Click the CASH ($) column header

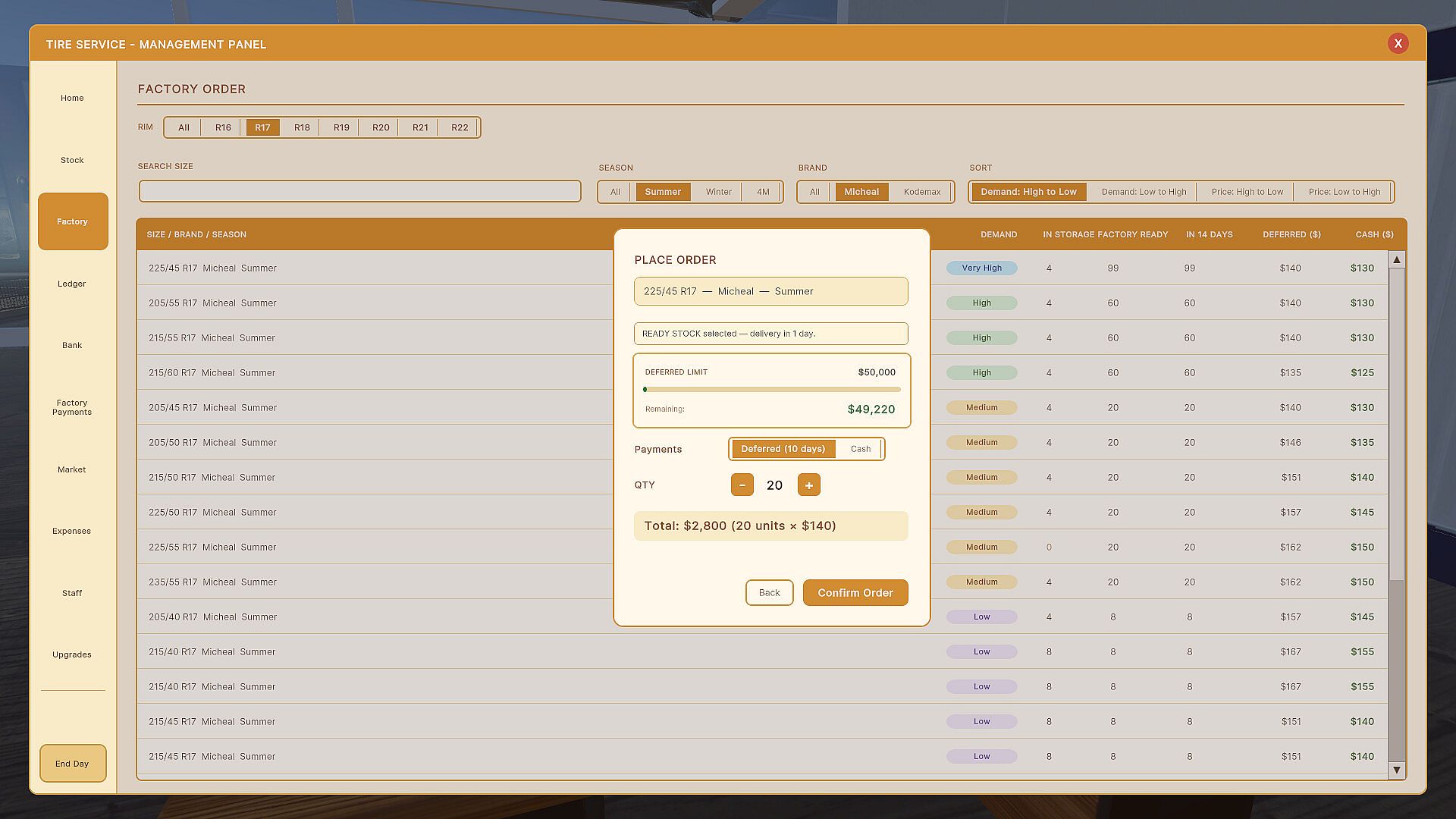click(1374, 234)
